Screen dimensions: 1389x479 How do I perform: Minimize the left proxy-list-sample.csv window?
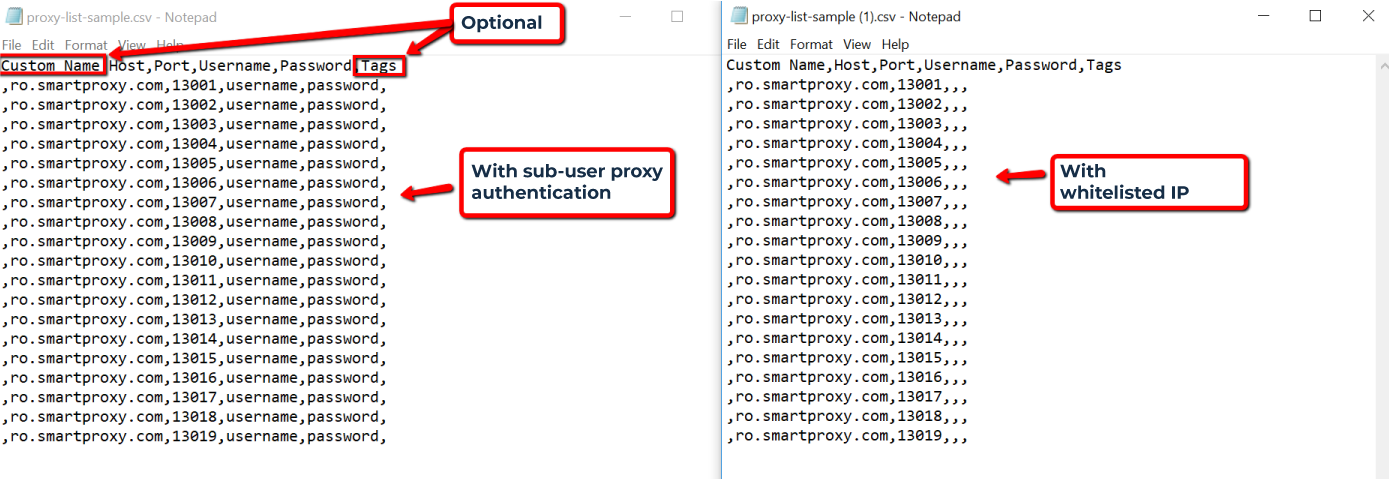click(x=626, y=16)
